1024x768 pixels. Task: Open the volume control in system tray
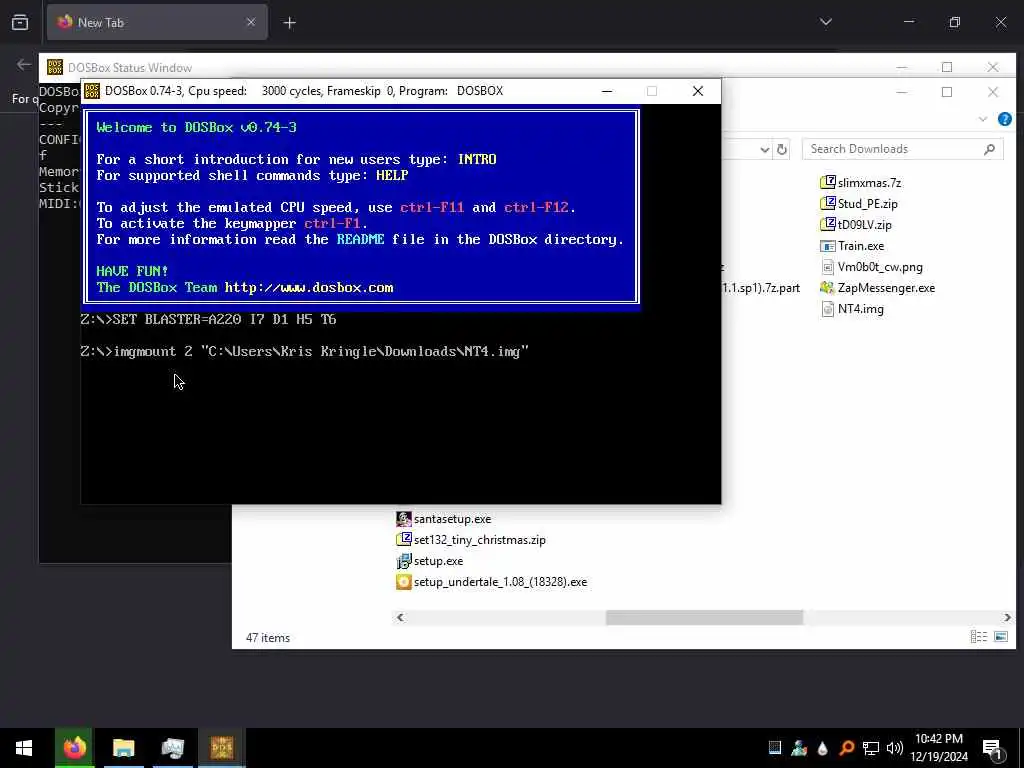(895, 748)
